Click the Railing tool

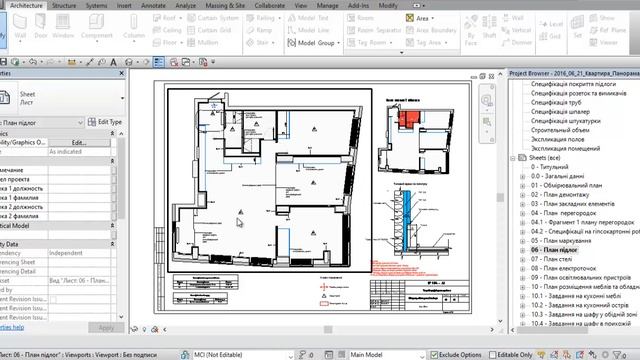[x=264, y=18]
